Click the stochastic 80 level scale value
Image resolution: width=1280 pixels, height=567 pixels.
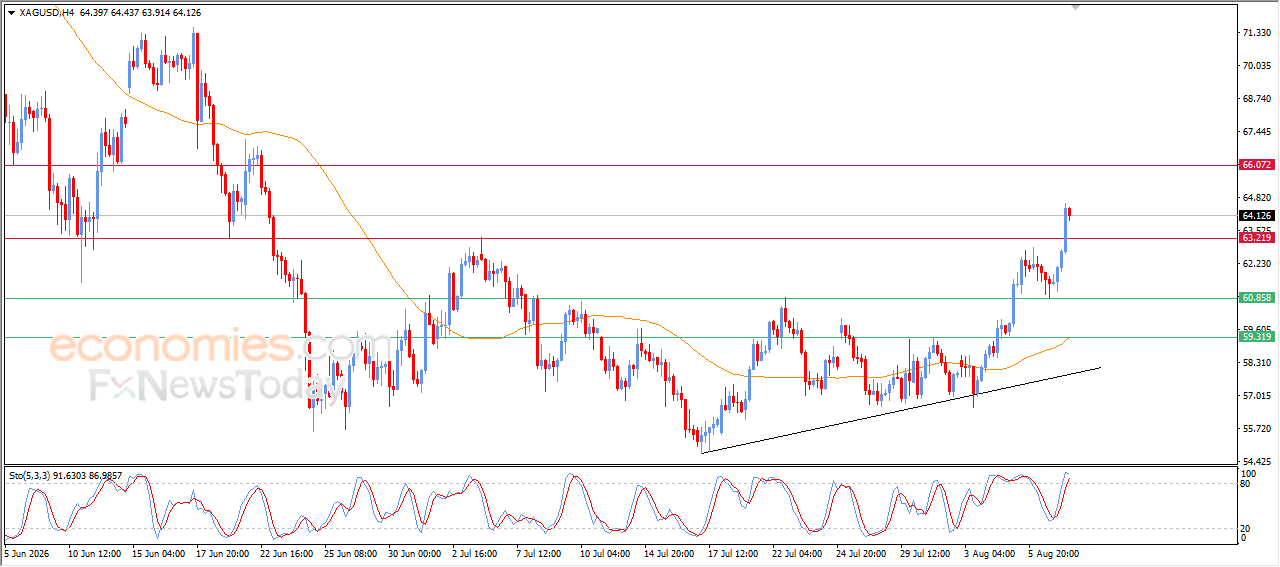tap(1246, 484)
